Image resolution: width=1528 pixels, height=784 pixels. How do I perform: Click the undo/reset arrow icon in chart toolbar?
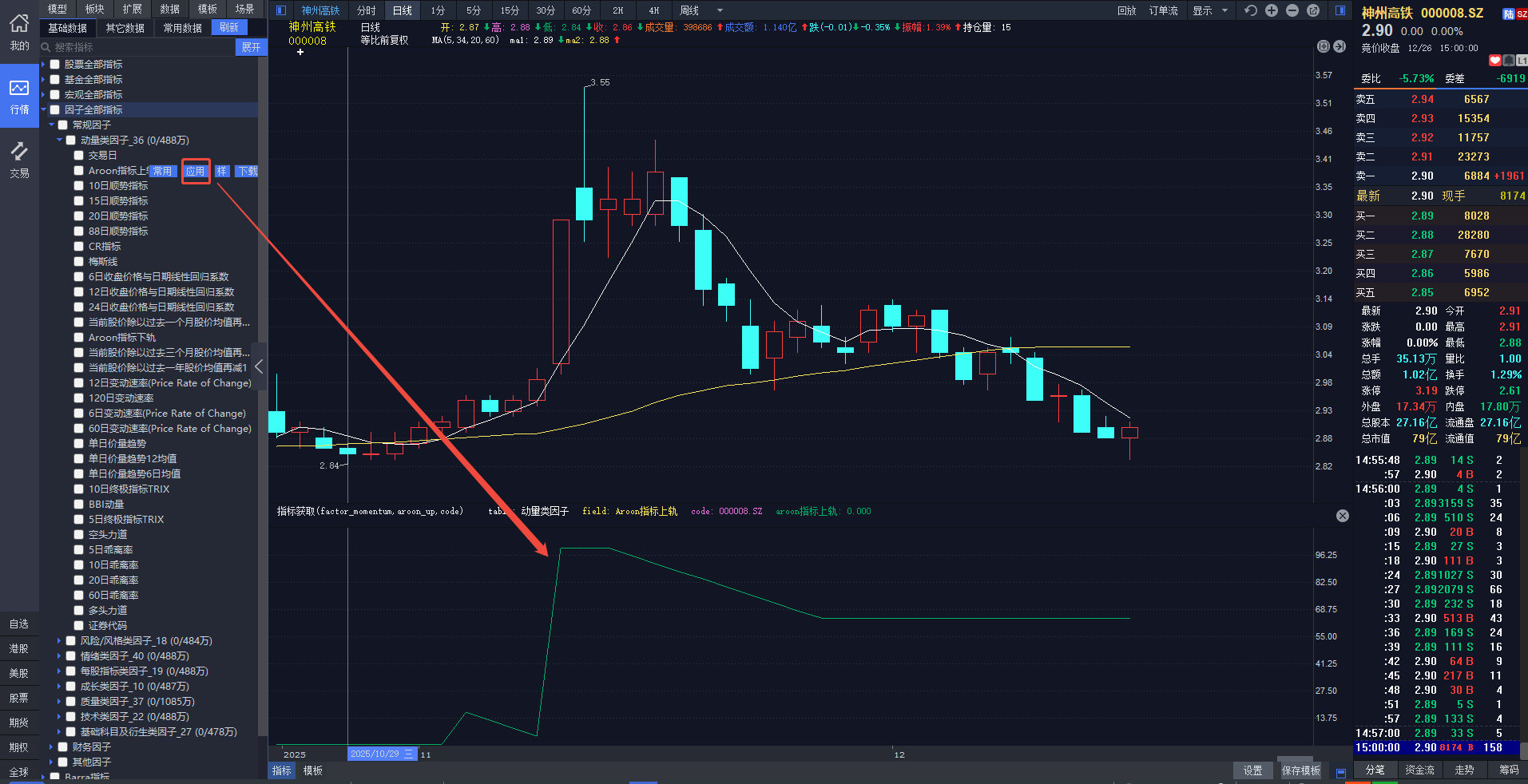click(x=1251, y=10)
